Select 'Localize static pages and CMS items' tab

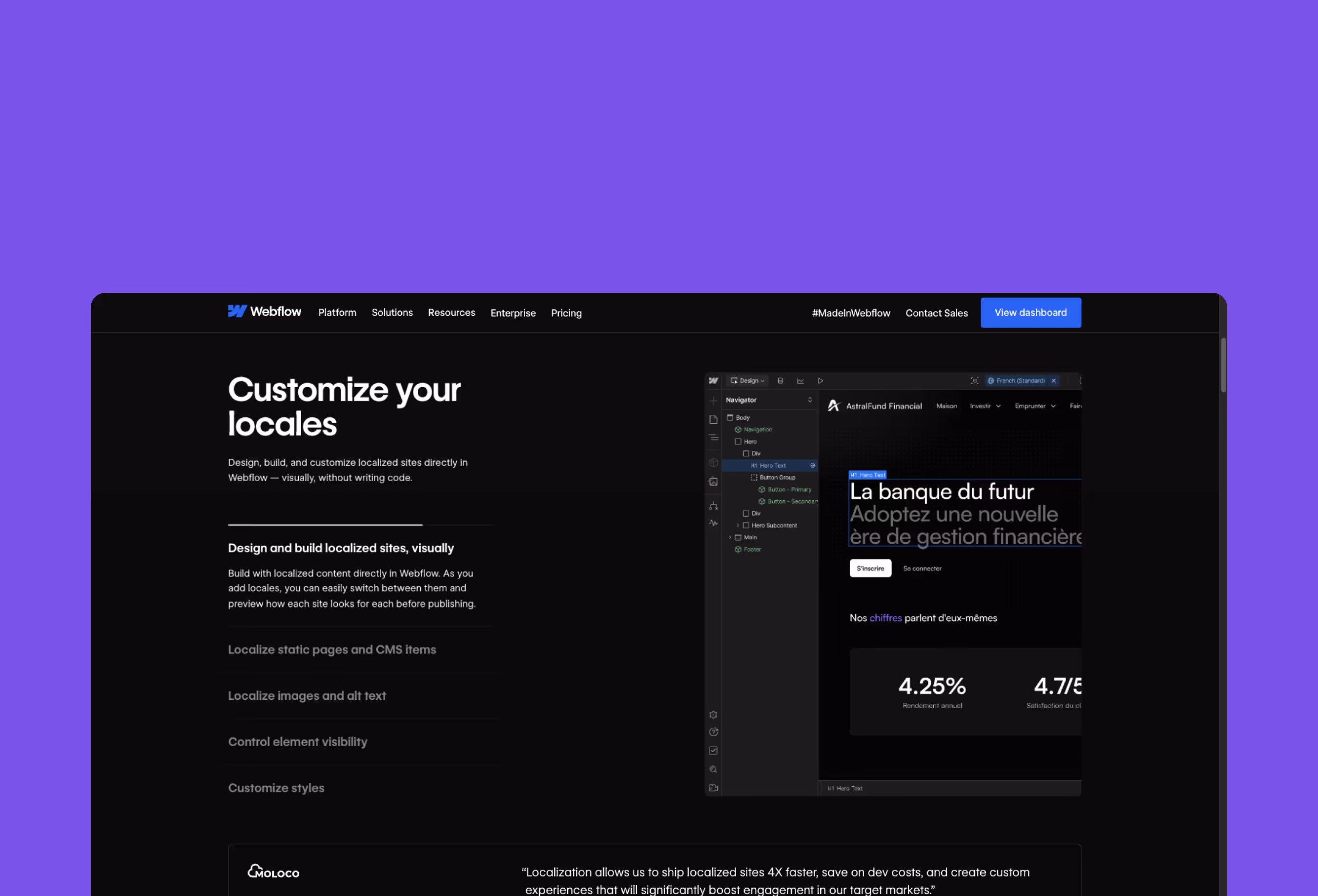point(332,650)
